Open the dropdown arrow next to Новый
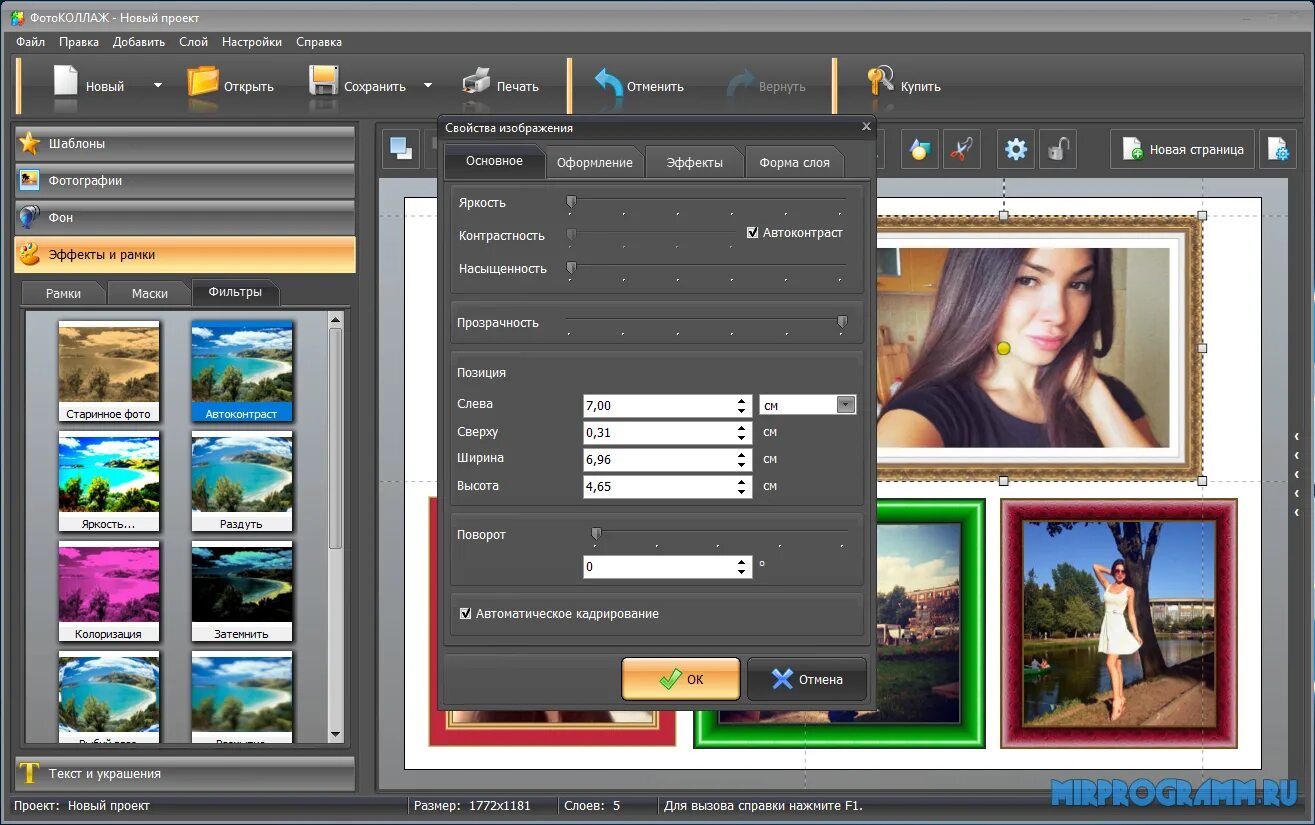 [x=157, y=85]
